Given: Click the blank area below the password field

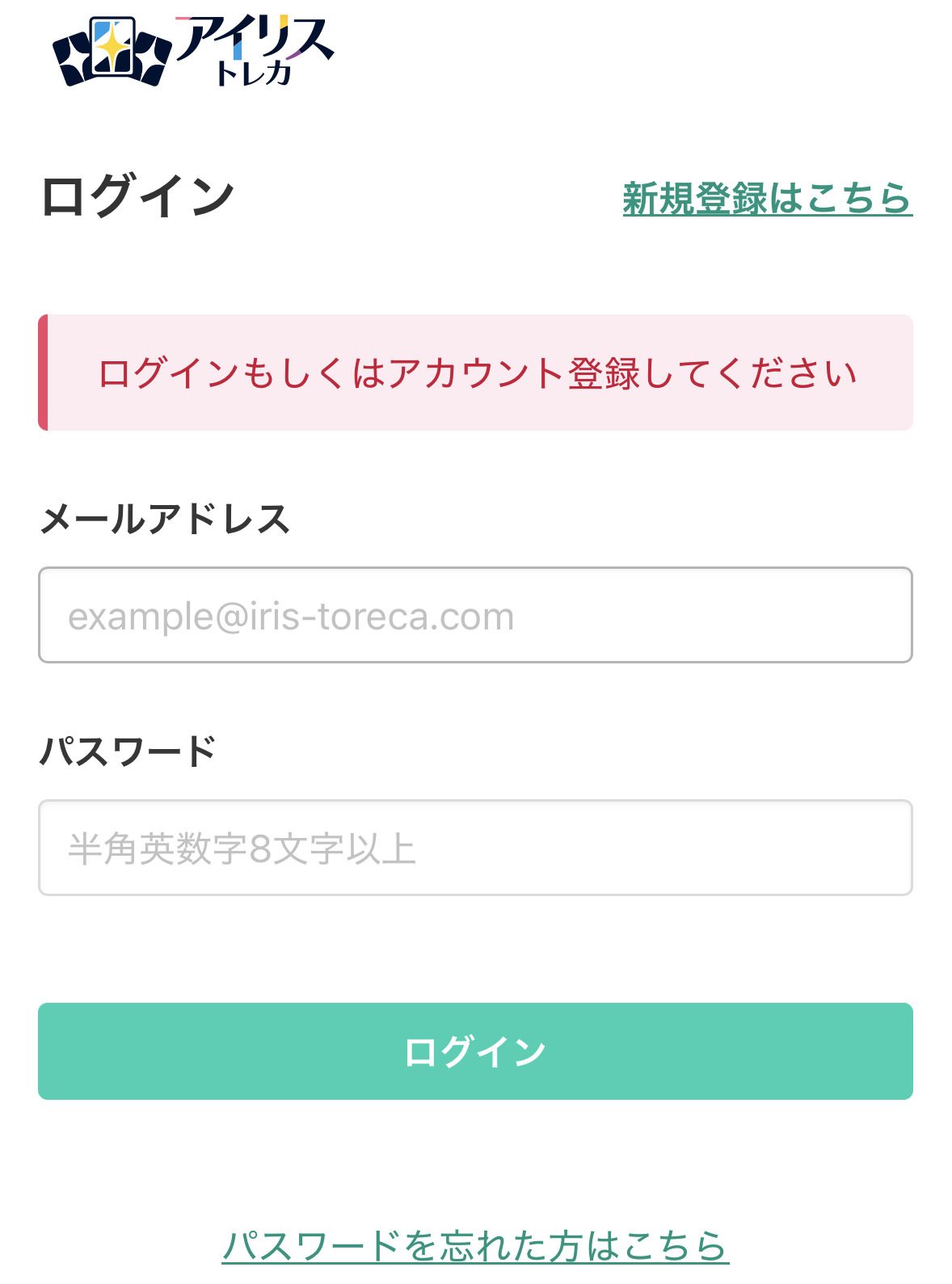Looking at the screenshot, I should (x=475, y=949).
